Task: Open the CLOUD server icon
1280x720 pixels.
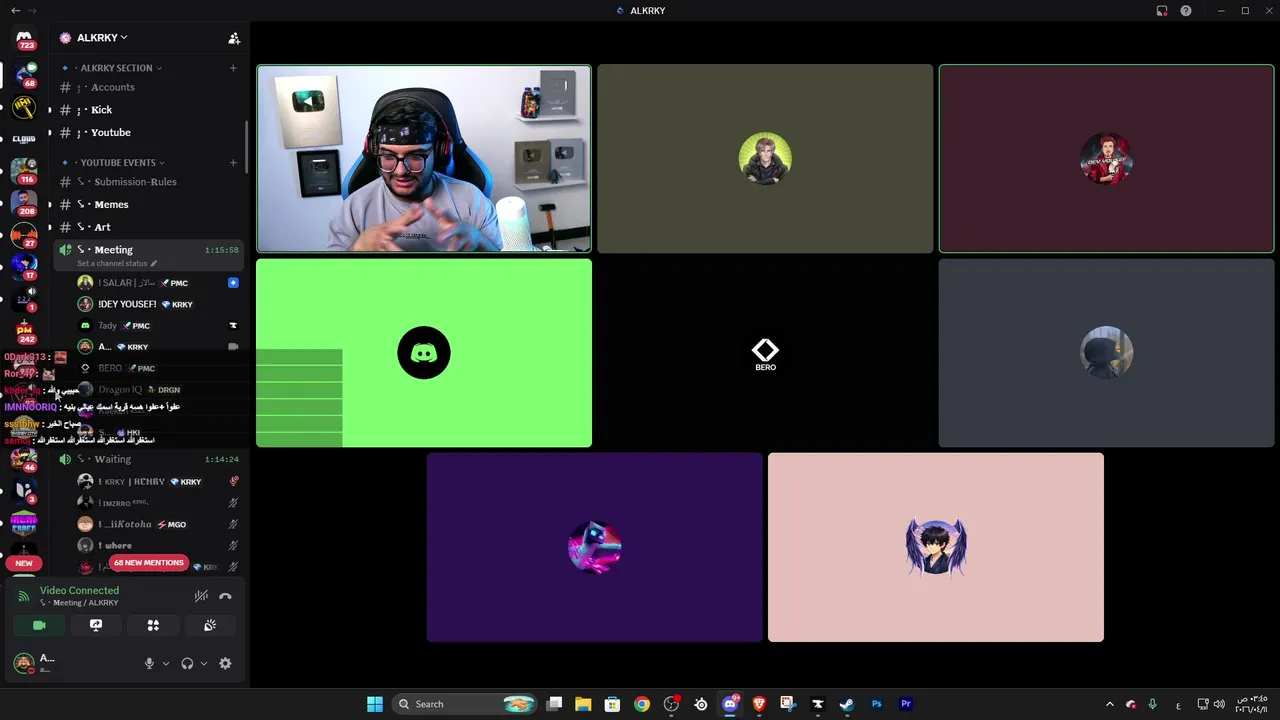Action: (x=24, y=139)
